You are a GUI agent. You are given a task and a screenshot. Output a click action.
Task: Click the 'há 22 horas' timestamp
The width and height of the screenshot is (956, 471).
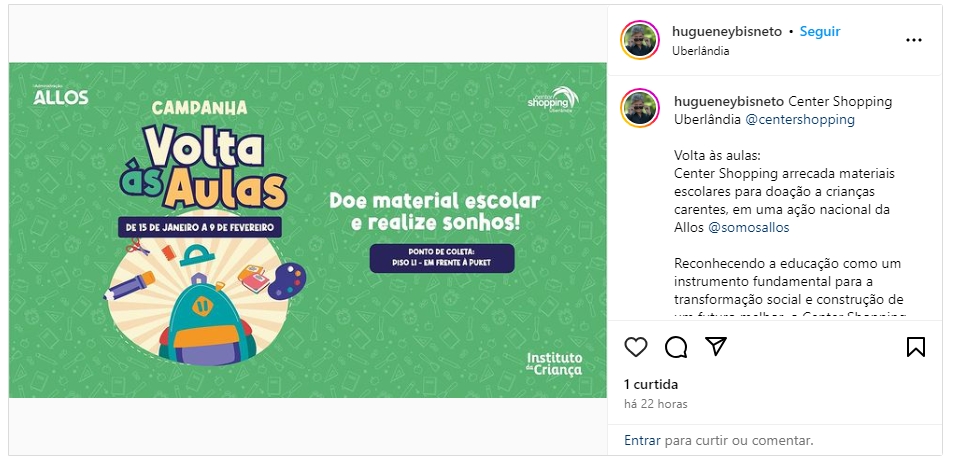[656, 404]
